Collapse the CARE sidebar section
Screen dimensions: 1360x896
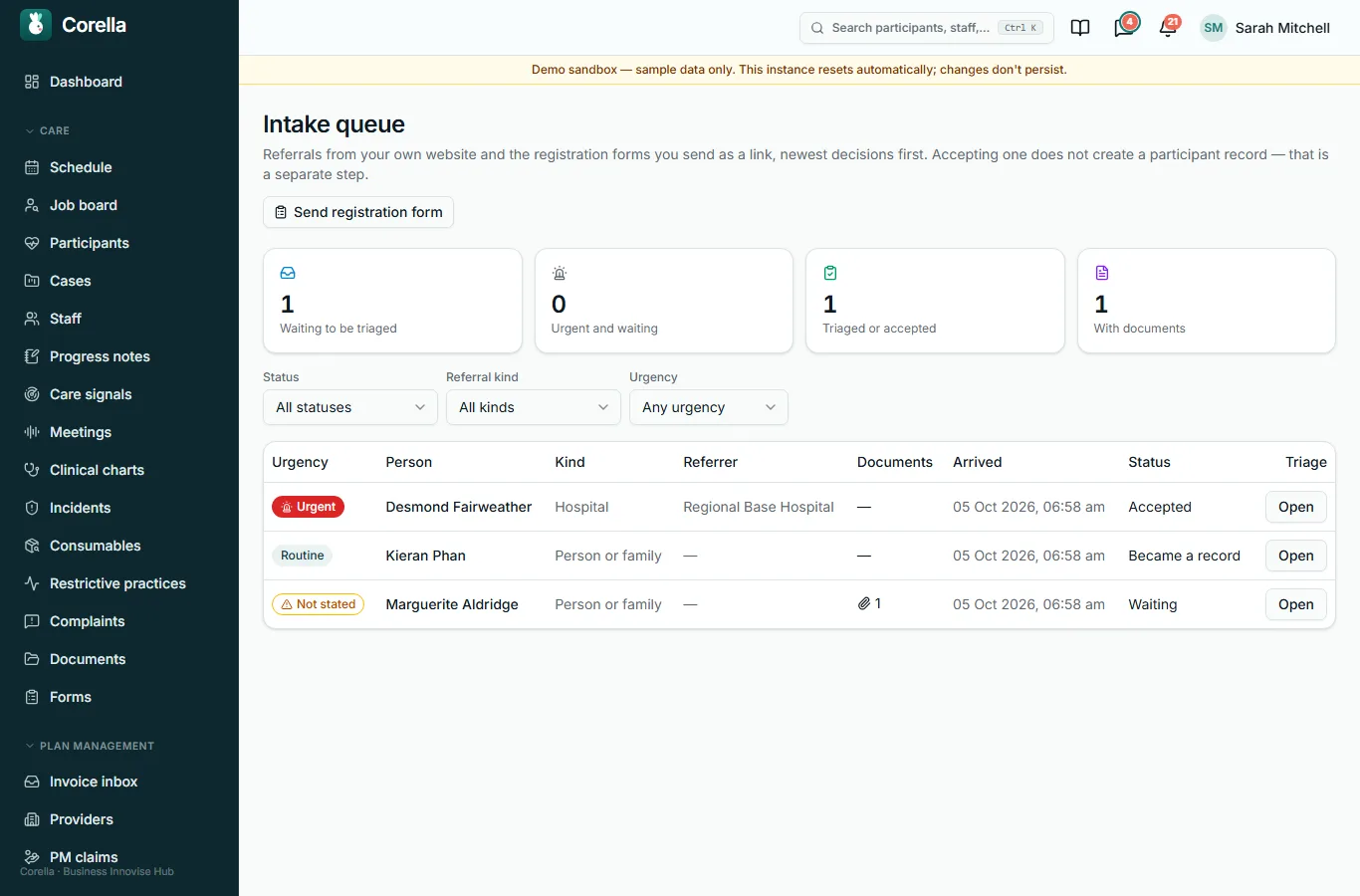tap(48, 130)
